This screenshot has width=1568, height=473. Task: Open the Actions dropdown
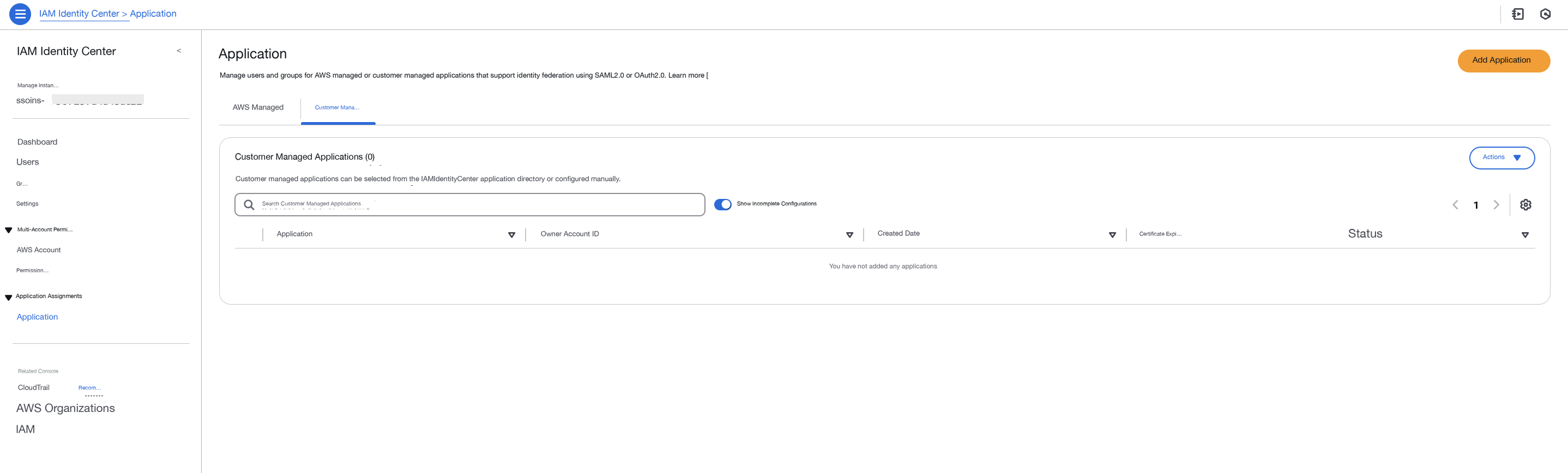coord(1501,157)
